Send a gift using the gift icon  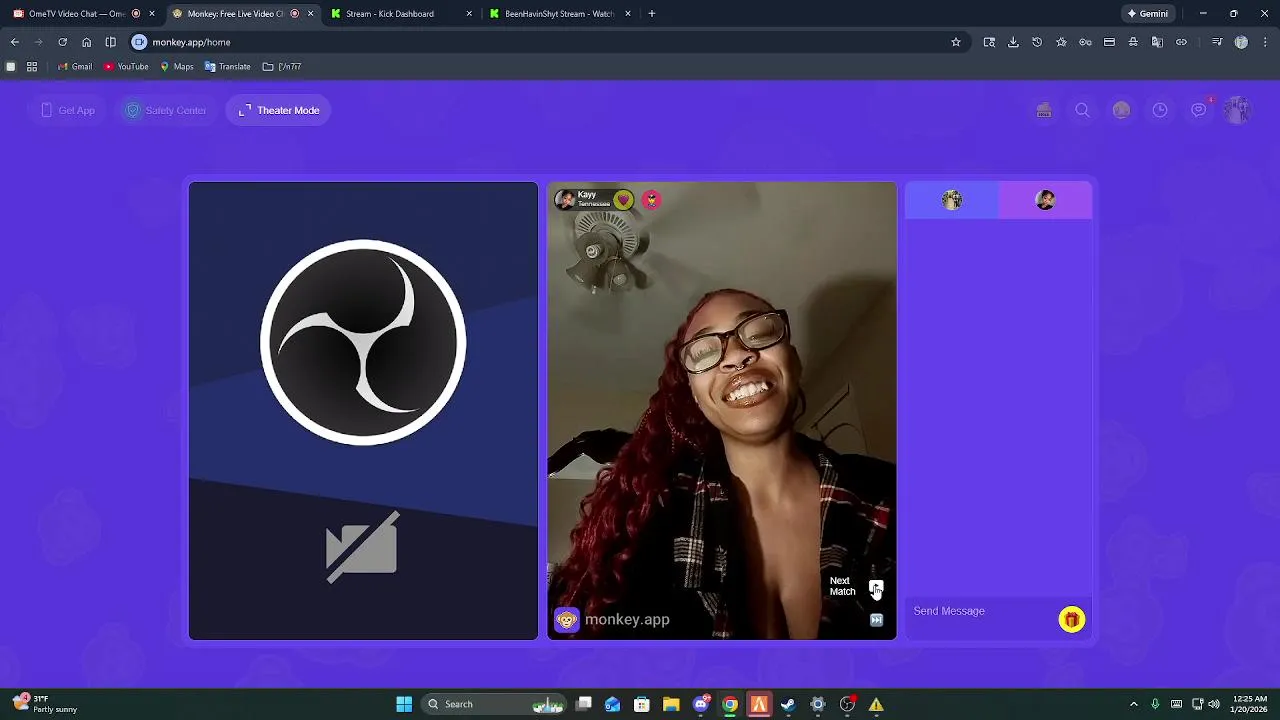(x=1071, y=620)
